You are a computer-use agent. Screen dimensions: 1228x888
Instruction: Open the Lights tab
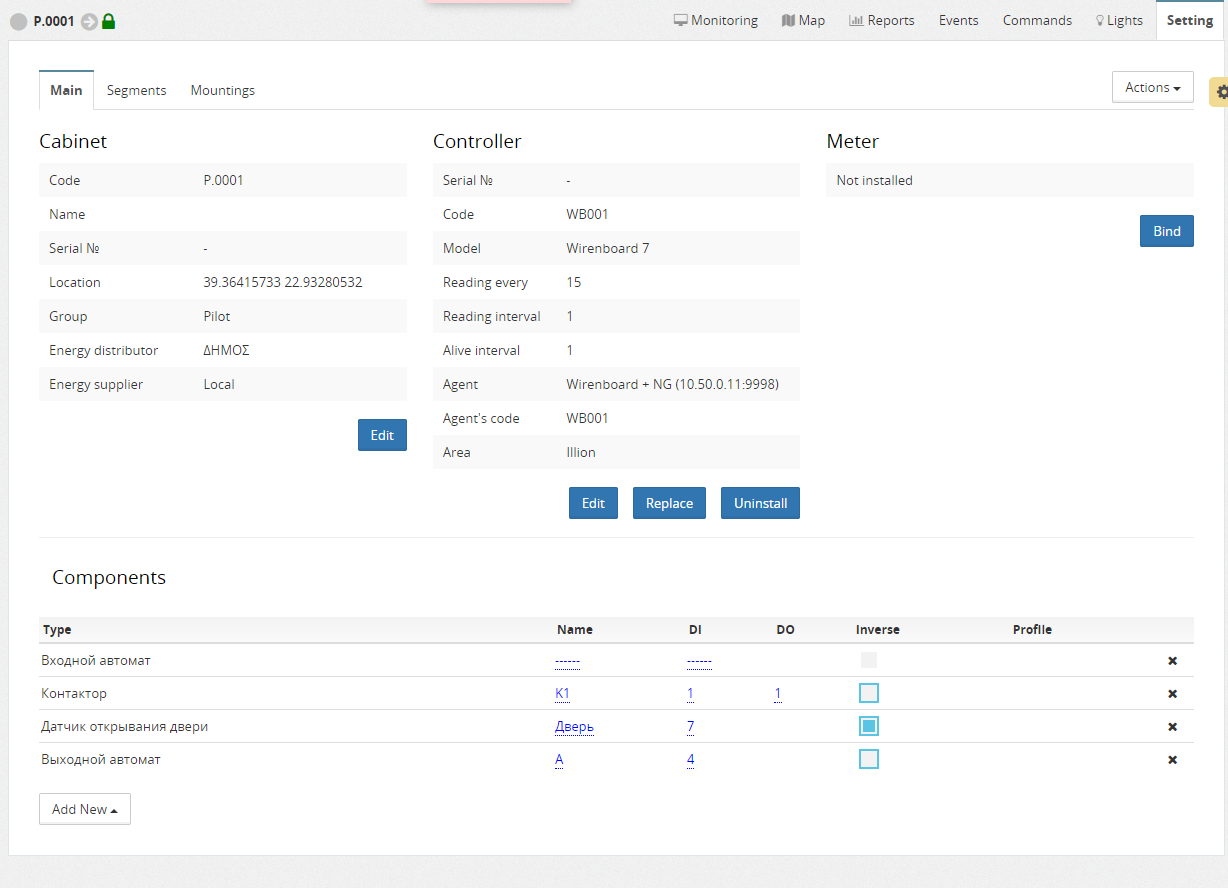pyautogui.click(x=1119, y=20)
